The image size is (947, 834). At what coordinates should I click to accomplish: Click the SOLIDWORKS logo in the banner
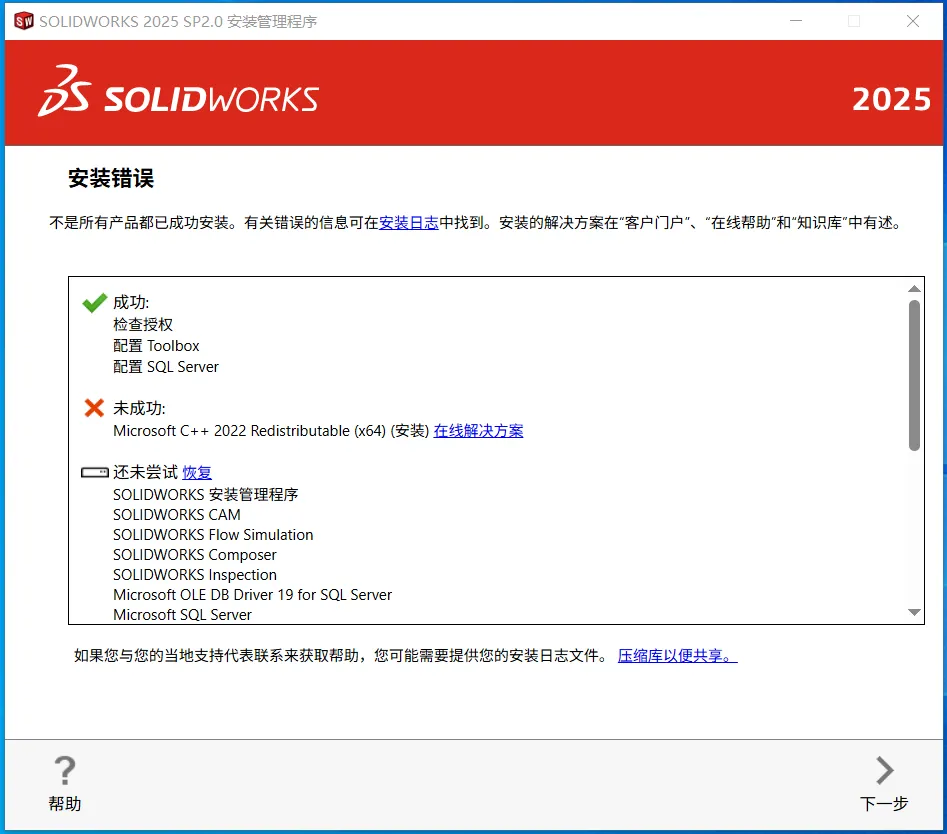179,92
